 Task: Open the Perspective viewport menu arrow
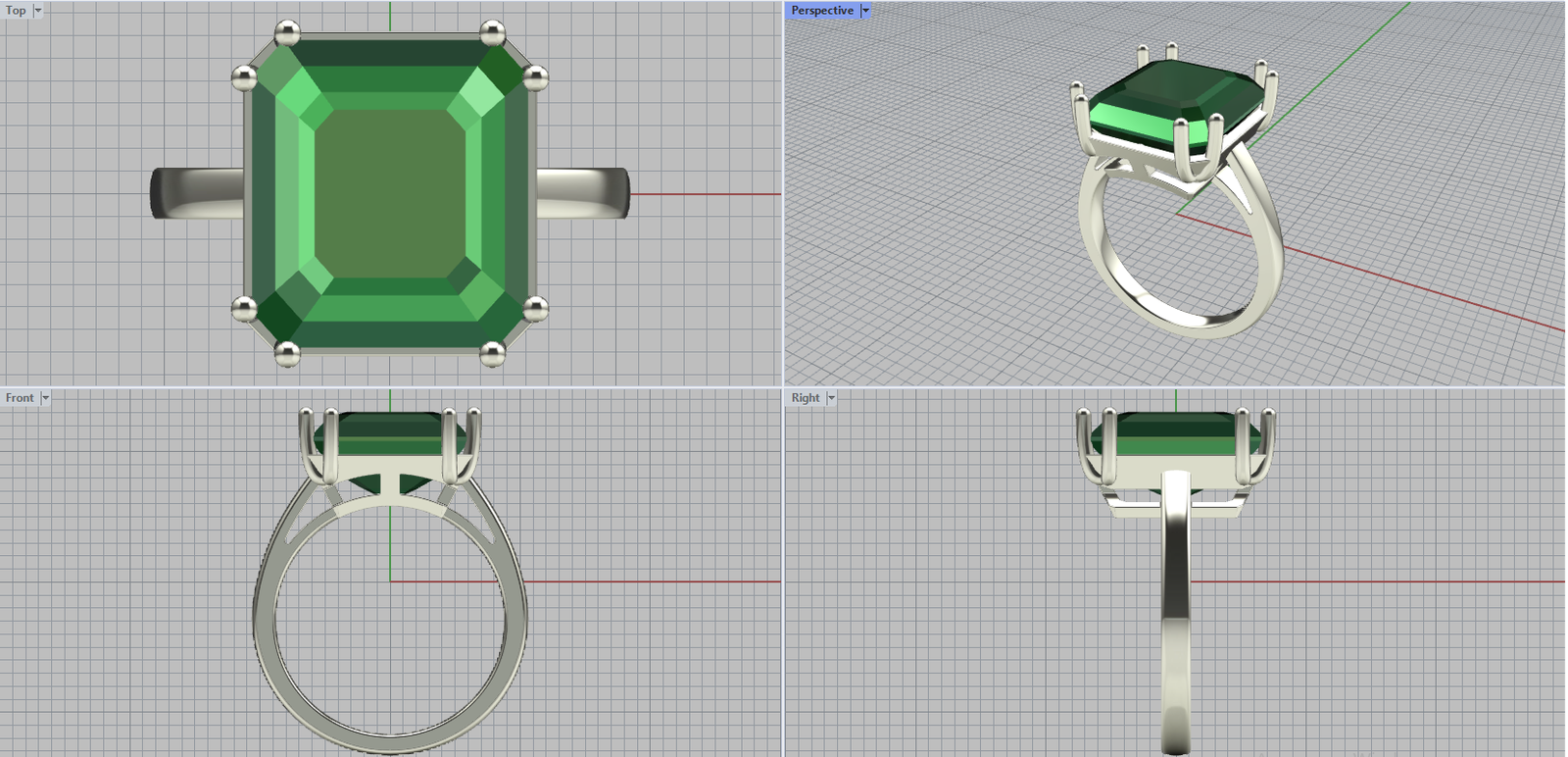pos(865,11)
